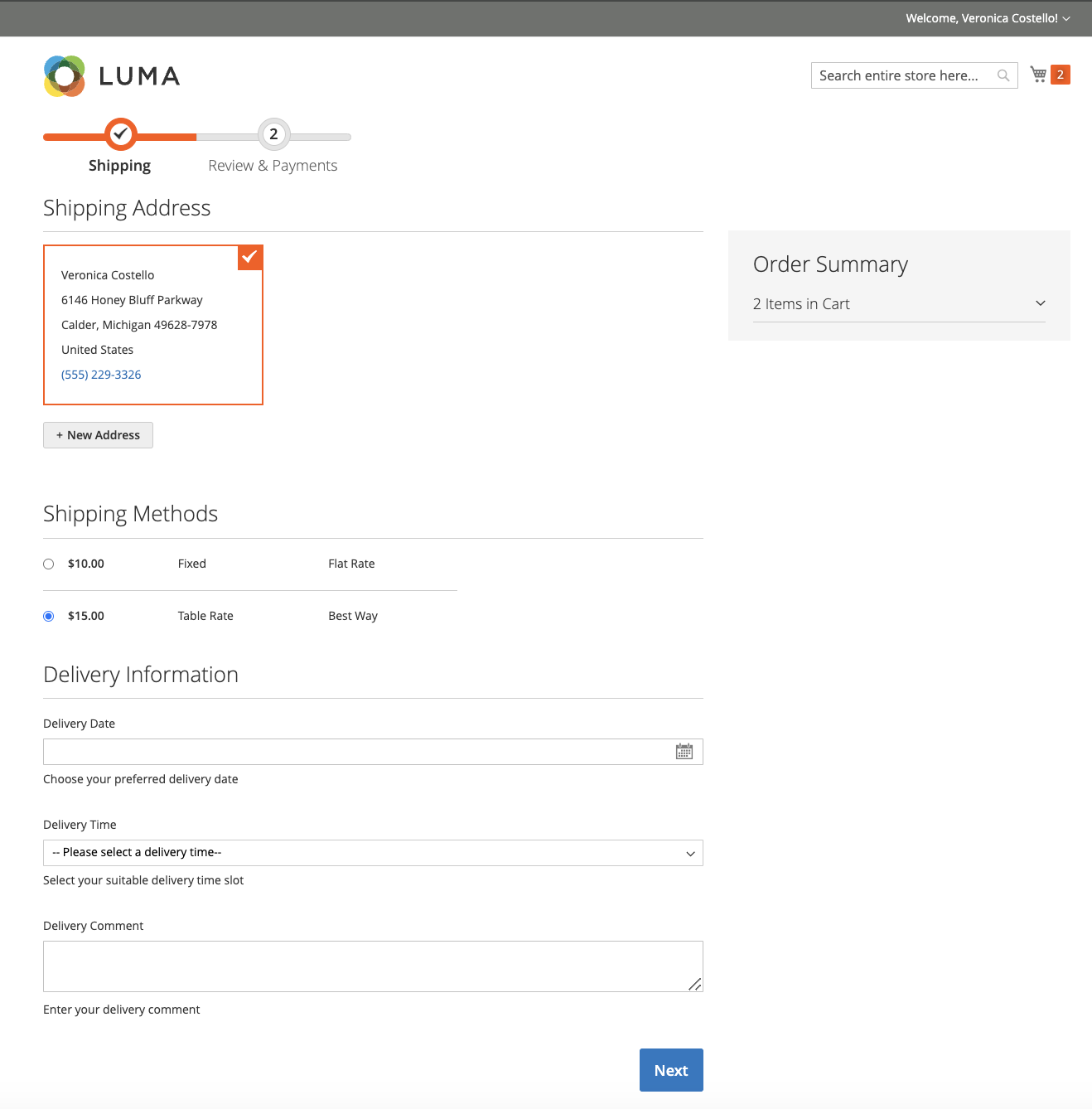Click the selected address checkmark badge
Viewport: 1092px width, 1109px height.
pyautogui.click(x=250, y=257)
